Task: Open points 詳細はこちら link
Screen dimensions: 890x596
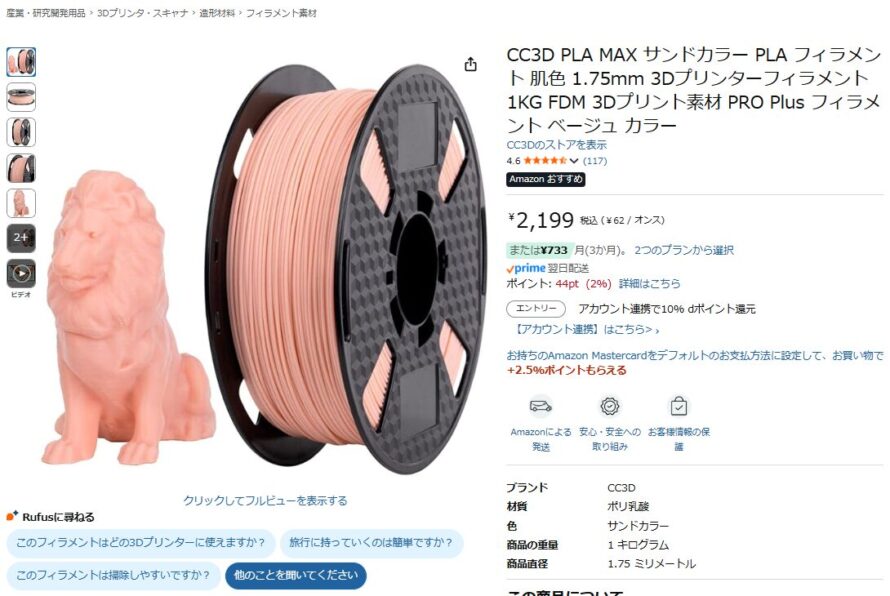Action: click(649, 283)
